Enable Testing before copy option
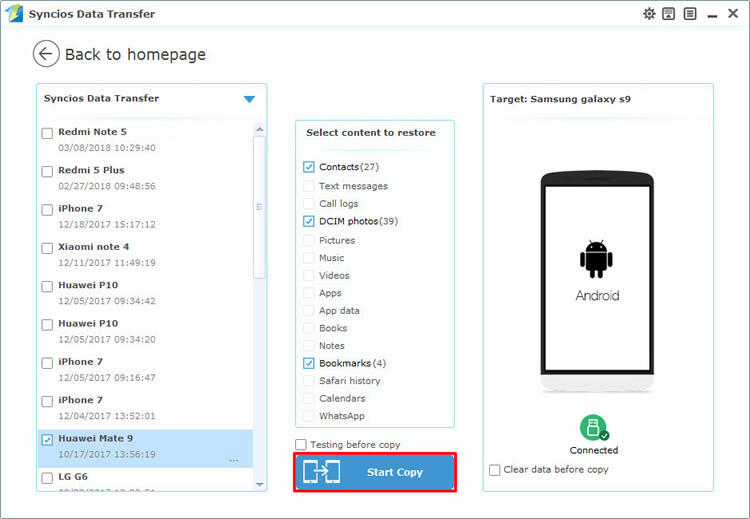The height and width of the screenshot is (519, 750). (300, 444)
